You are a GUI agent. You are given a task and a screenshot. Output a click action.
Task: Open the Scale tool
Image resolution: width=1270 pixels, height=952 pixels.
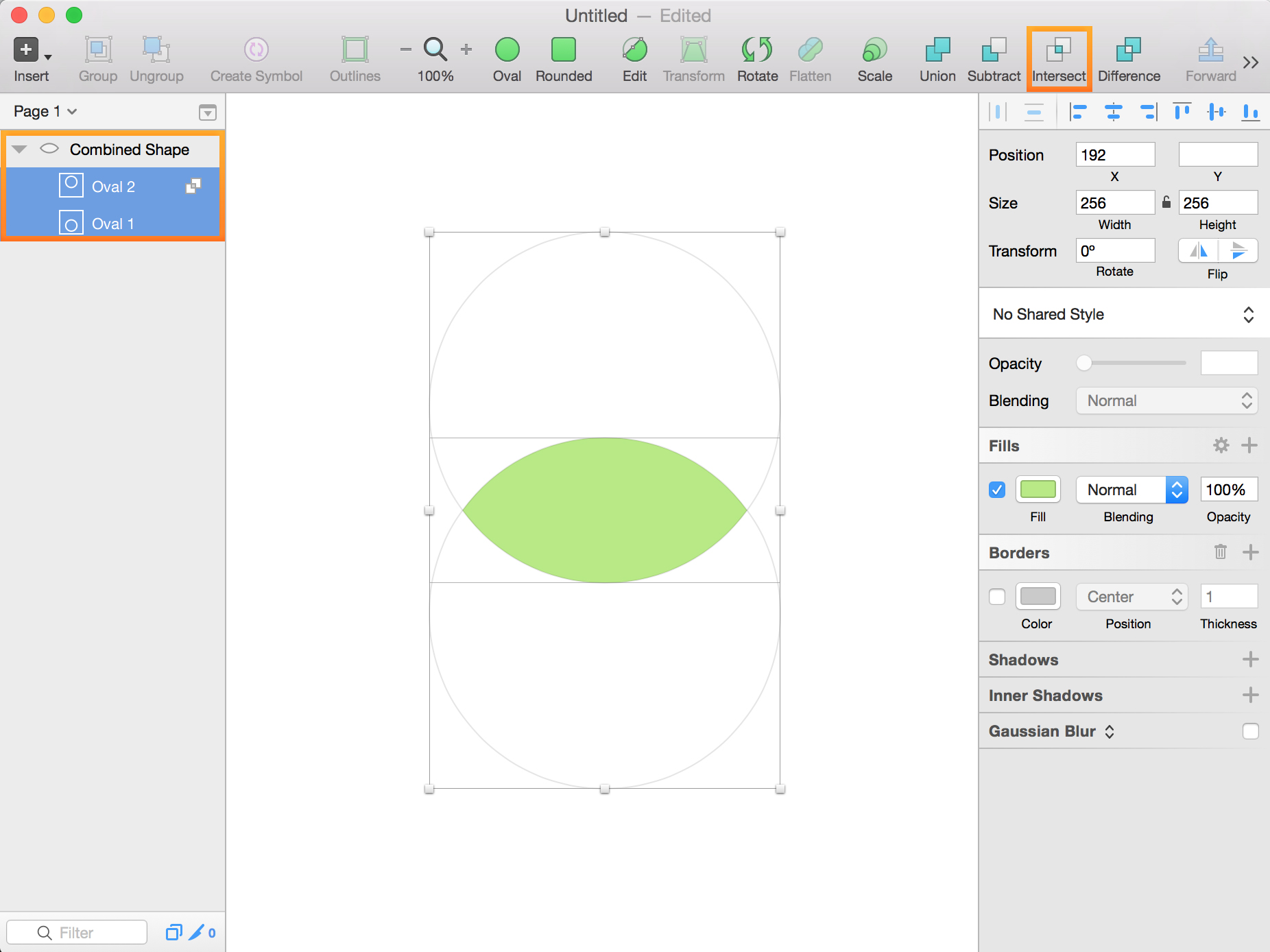click(x=875, y=50)
